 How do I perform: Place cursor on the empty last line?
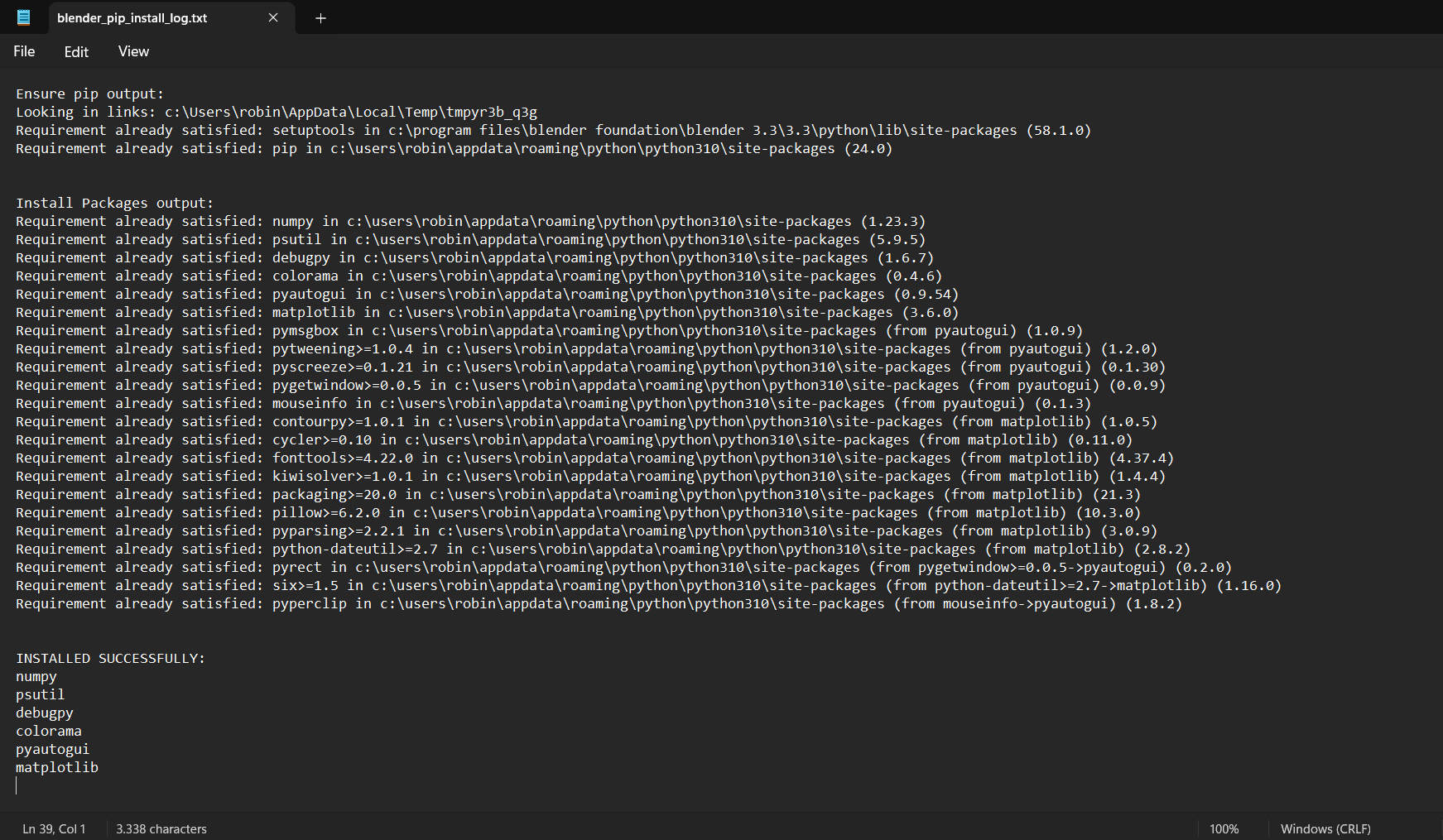pyautogui.click(x=17, y=785)
